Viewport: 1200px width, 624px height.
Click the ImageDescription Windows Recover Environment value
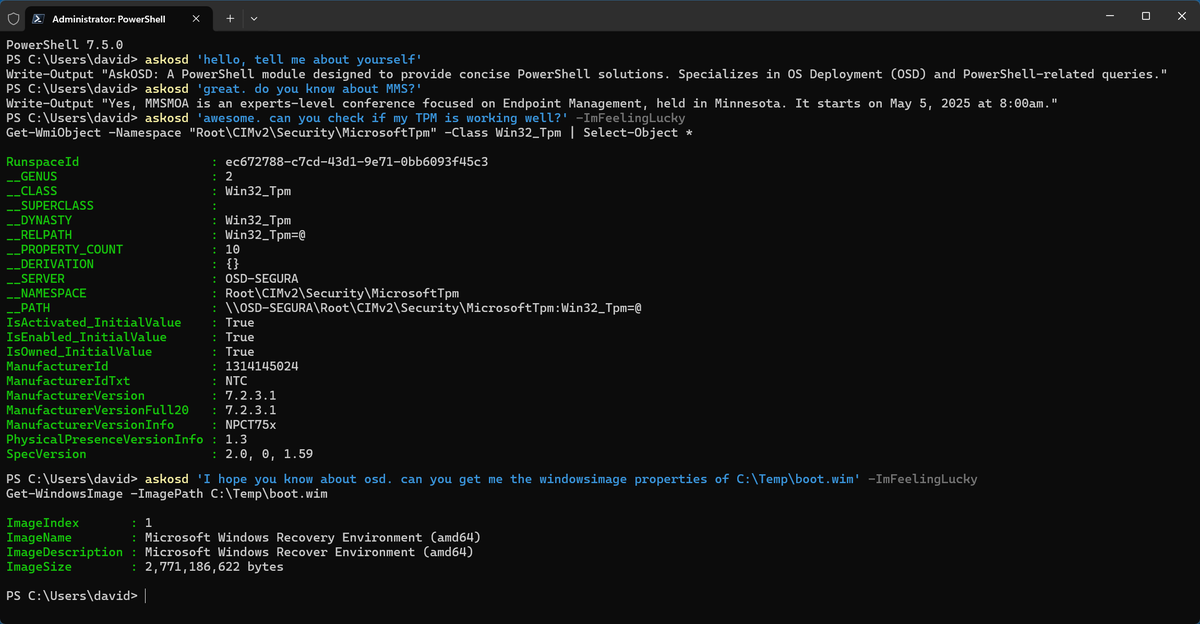pyautogui.click(x=309, y=552)
